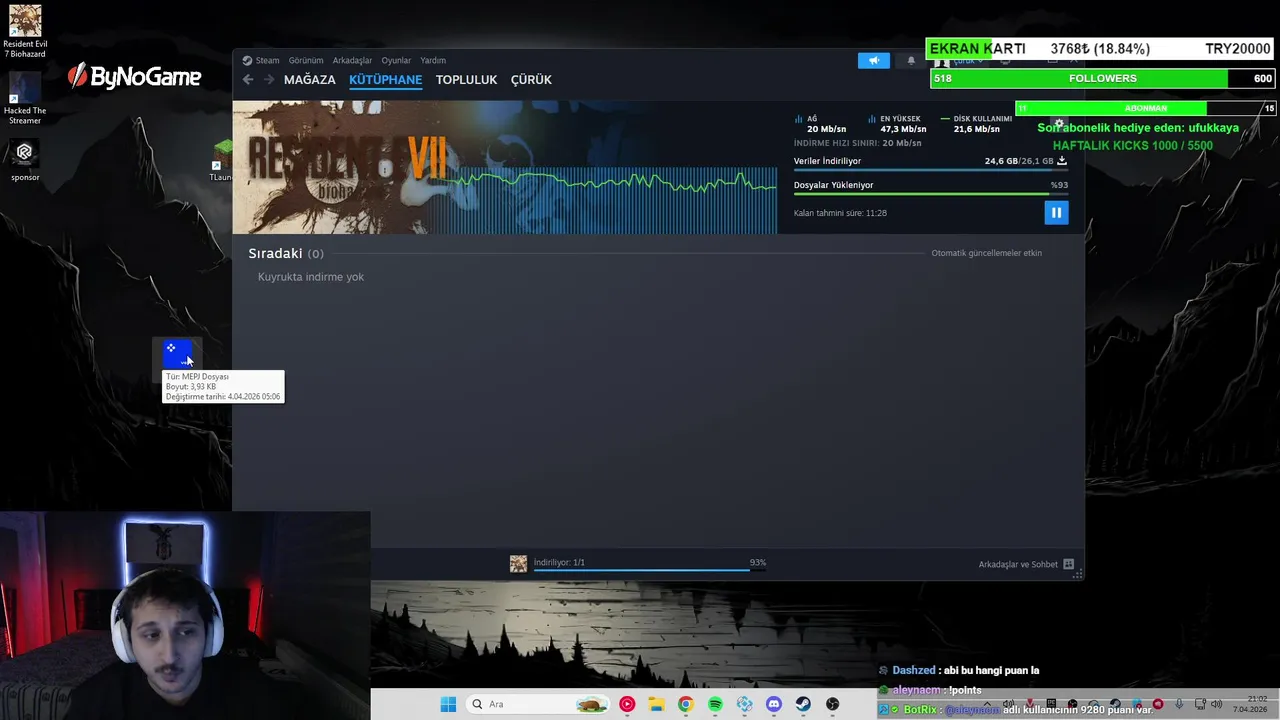Switch to the TOPLULUK tab
Screen dimensions: 1280x720
[x=466, y=80]
